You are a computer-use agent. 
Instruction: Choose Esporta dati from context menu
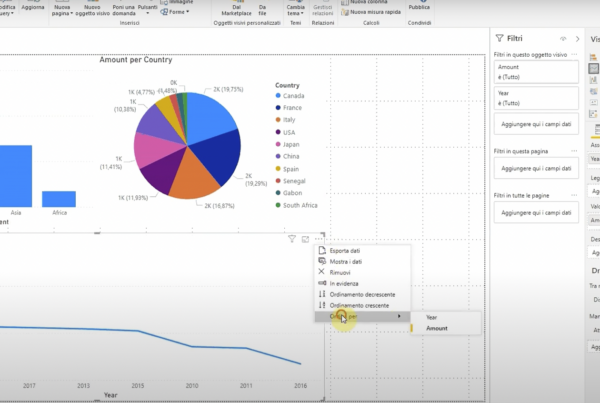pyautogui.click(x=362, y=251)
